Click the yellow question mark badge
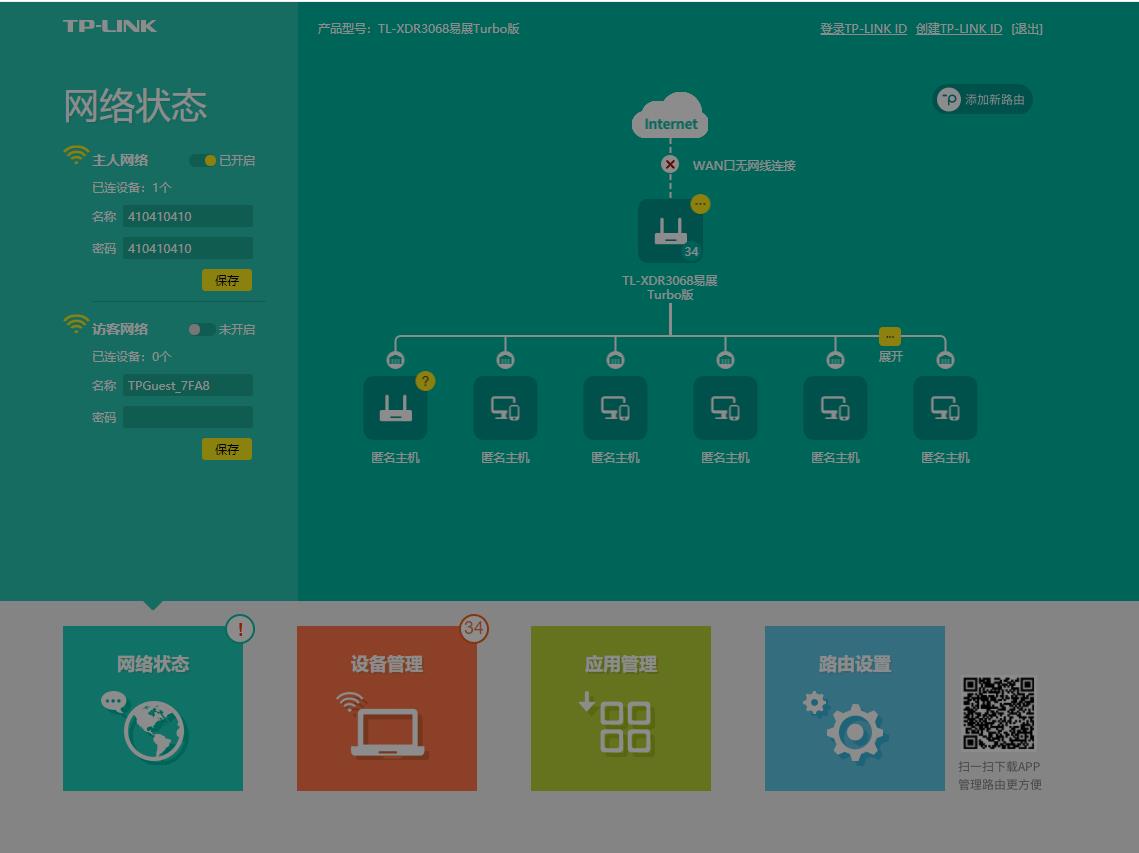The width and height of the screenshot is (1139, 853). coord(425,381)
